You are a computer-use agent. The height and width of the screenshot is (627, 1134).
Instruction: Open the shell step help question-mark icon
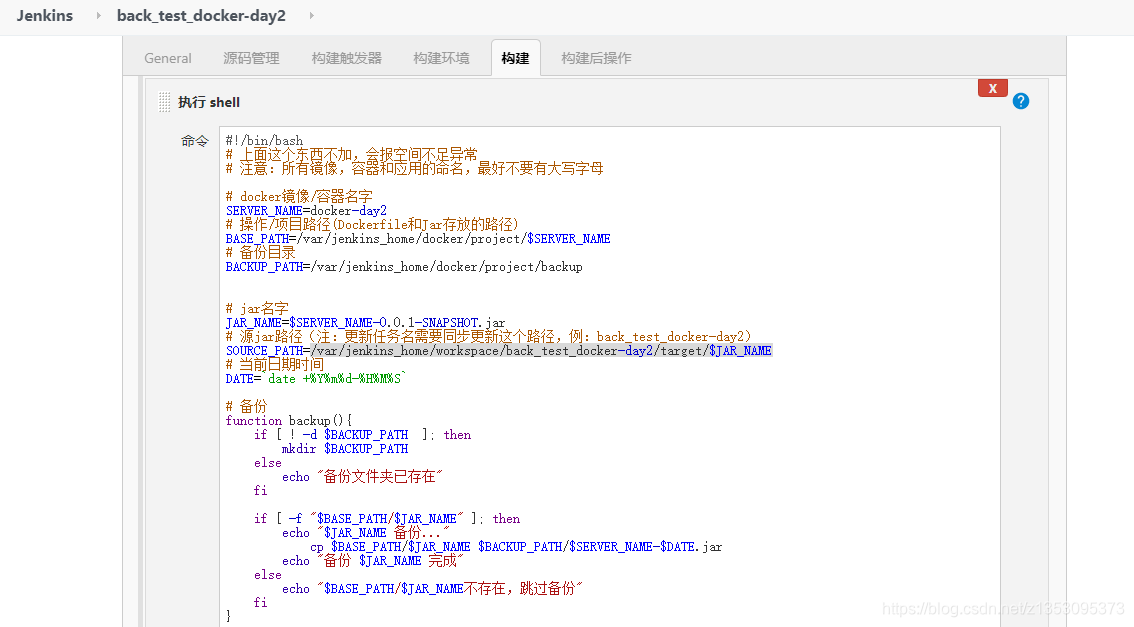pos(1020,101)
